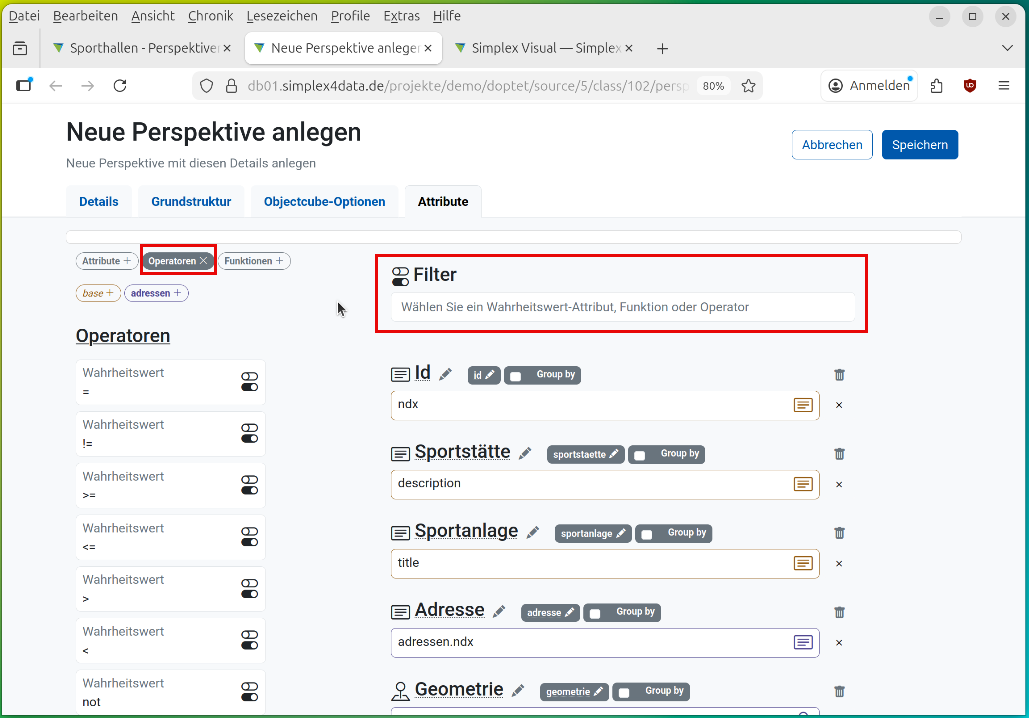The image size is (1029, 718).
Task: Remove the ndx value with x icon
Action: click(x=839, y=405)
